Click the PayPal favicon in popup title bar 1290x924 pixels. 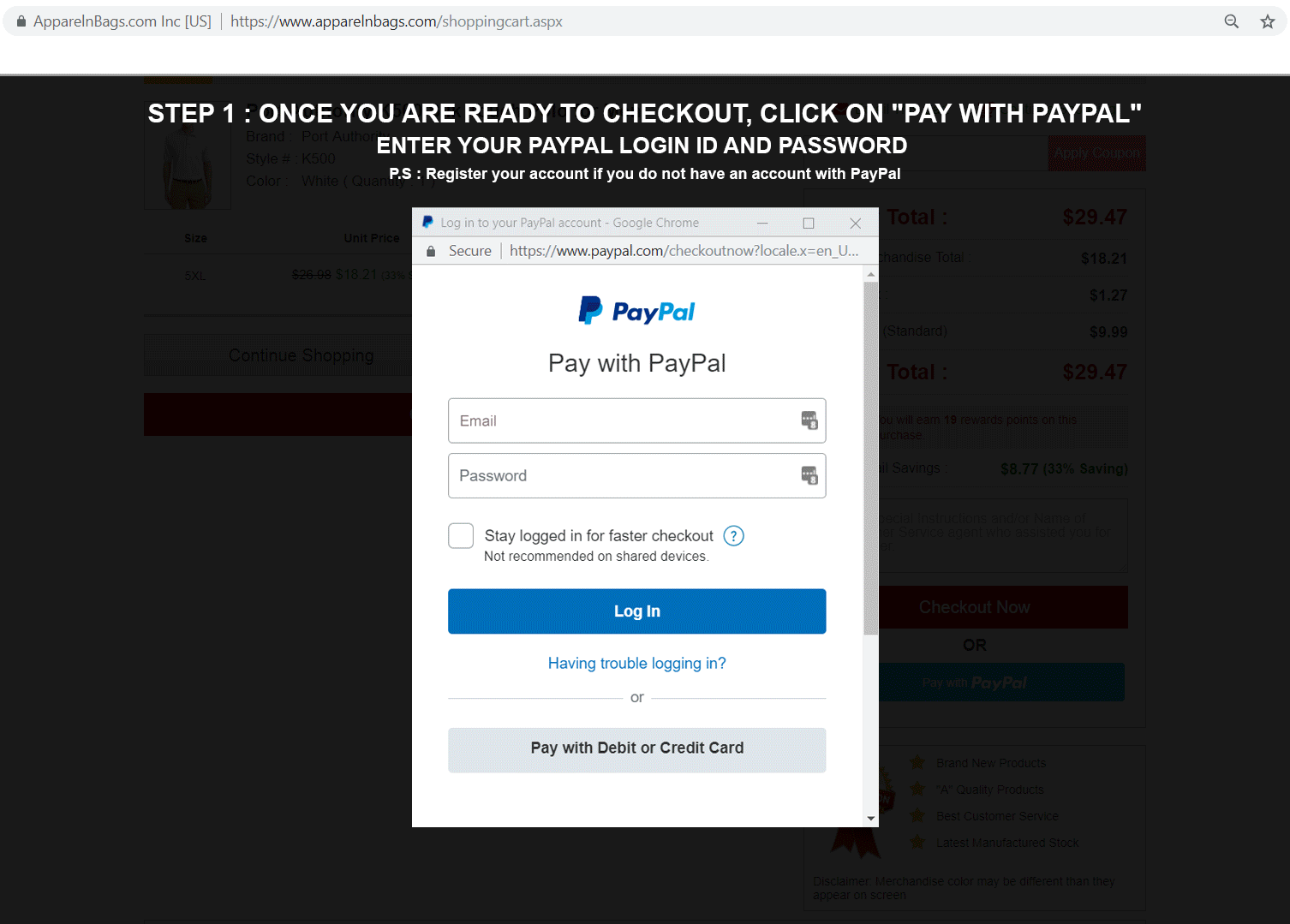(x=427, y=223)
